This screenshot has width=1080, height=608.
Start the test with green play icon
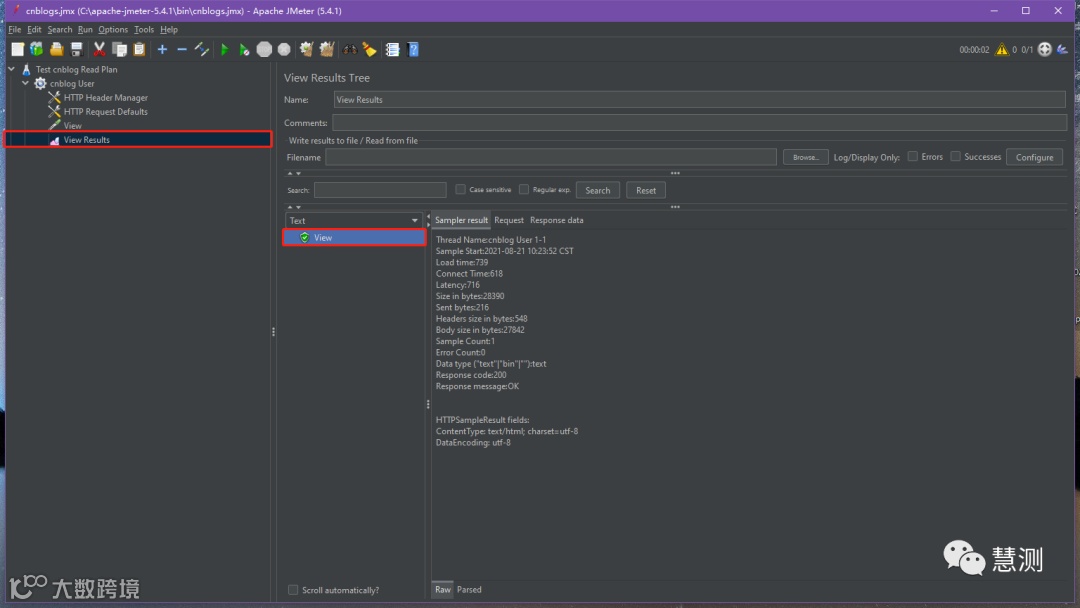(224, 50)
